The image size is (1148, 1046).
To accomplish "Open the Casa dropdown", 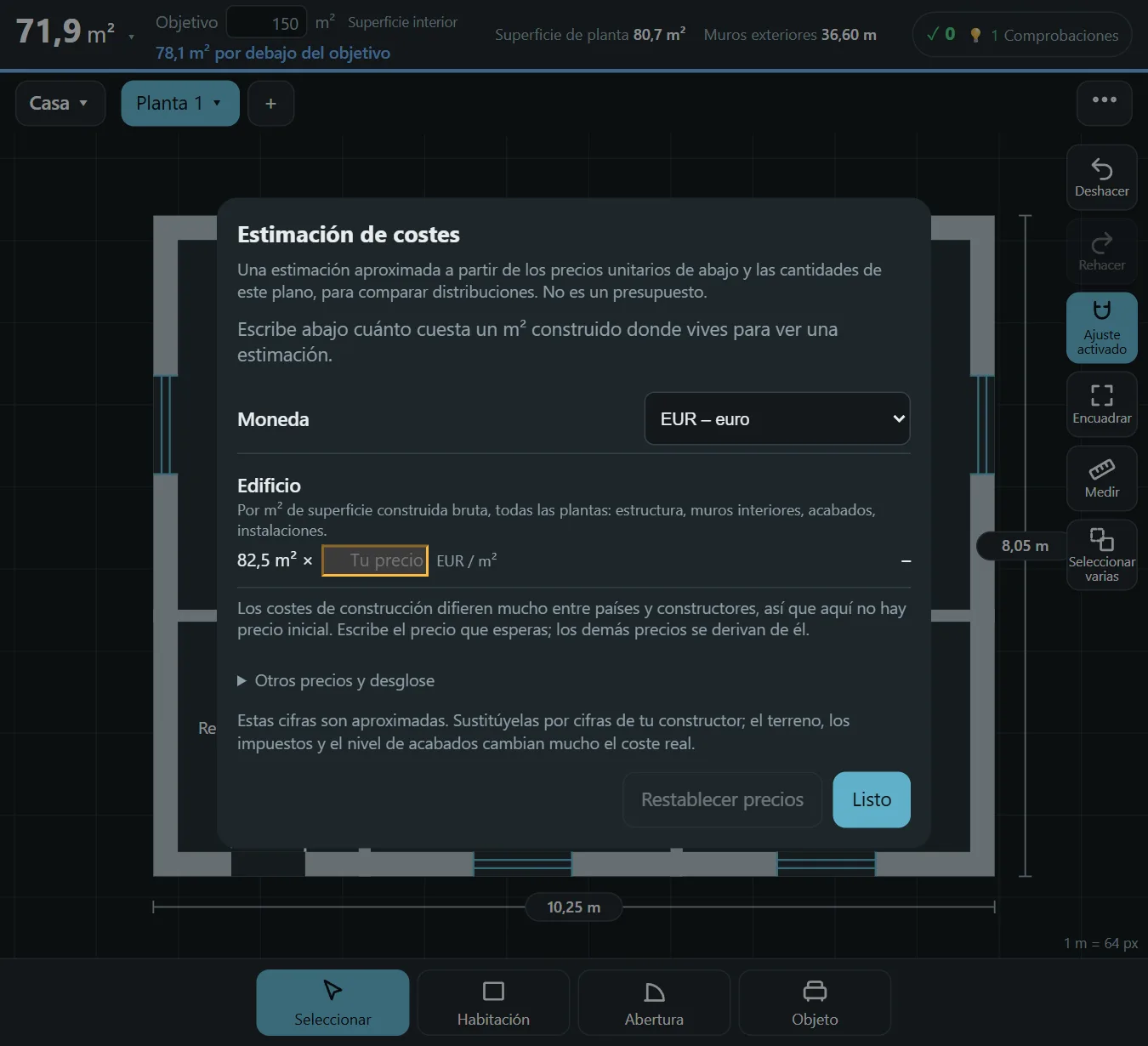I will pyautogui.click(x=60, y=103).
